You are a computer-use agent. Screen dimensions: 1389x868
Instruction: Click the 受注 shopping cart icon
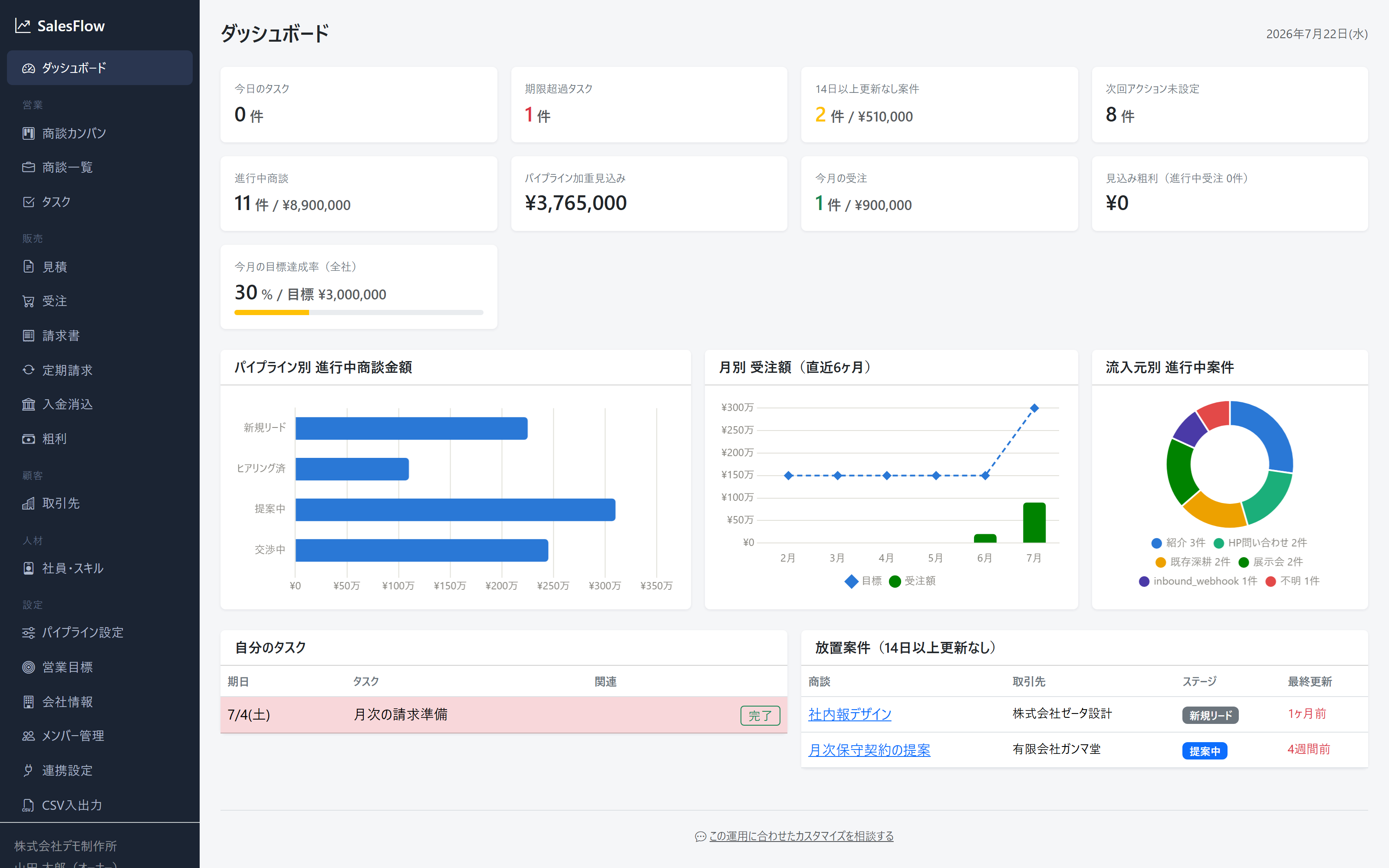point(29,301)
